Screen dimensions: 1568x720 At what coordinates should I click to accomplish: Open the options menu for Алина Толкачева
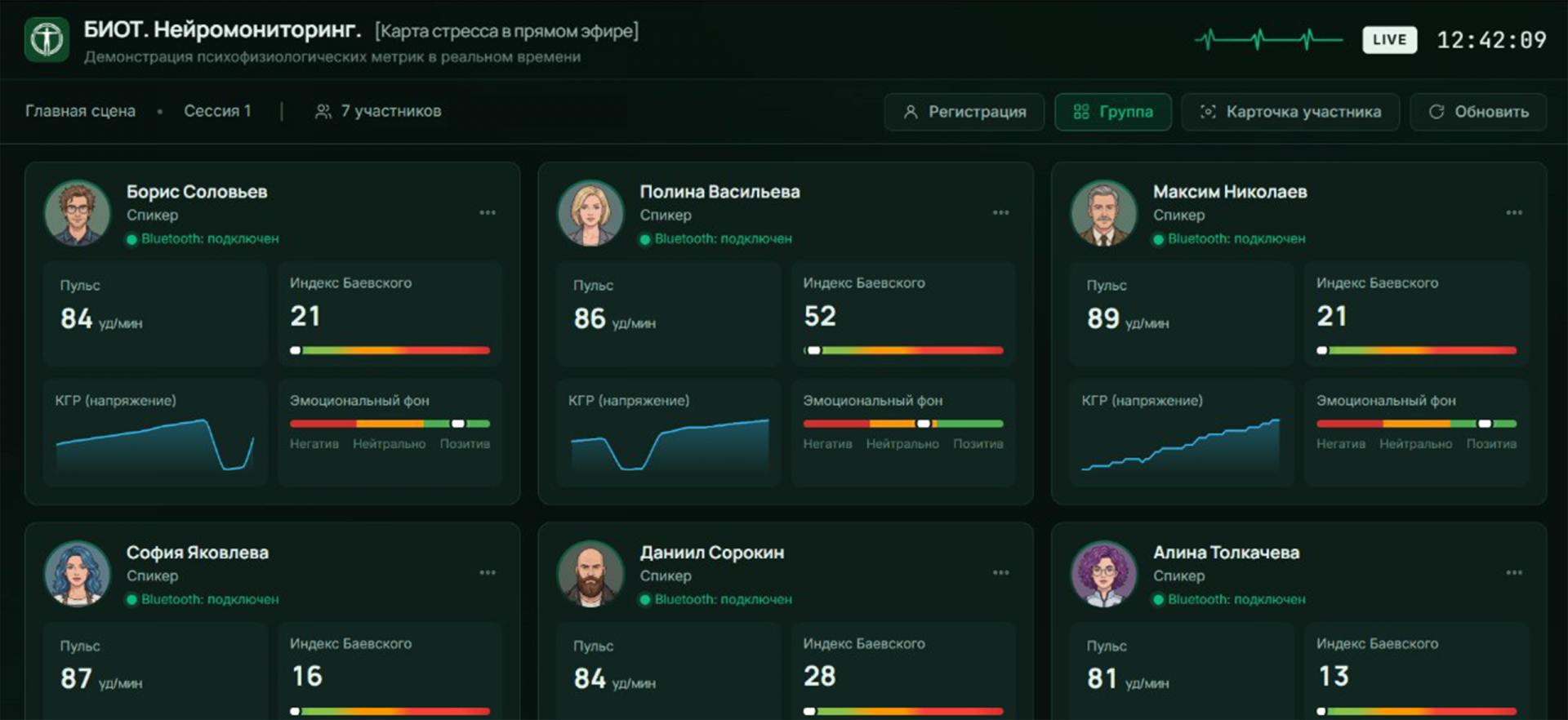(x=1514, y=572)
